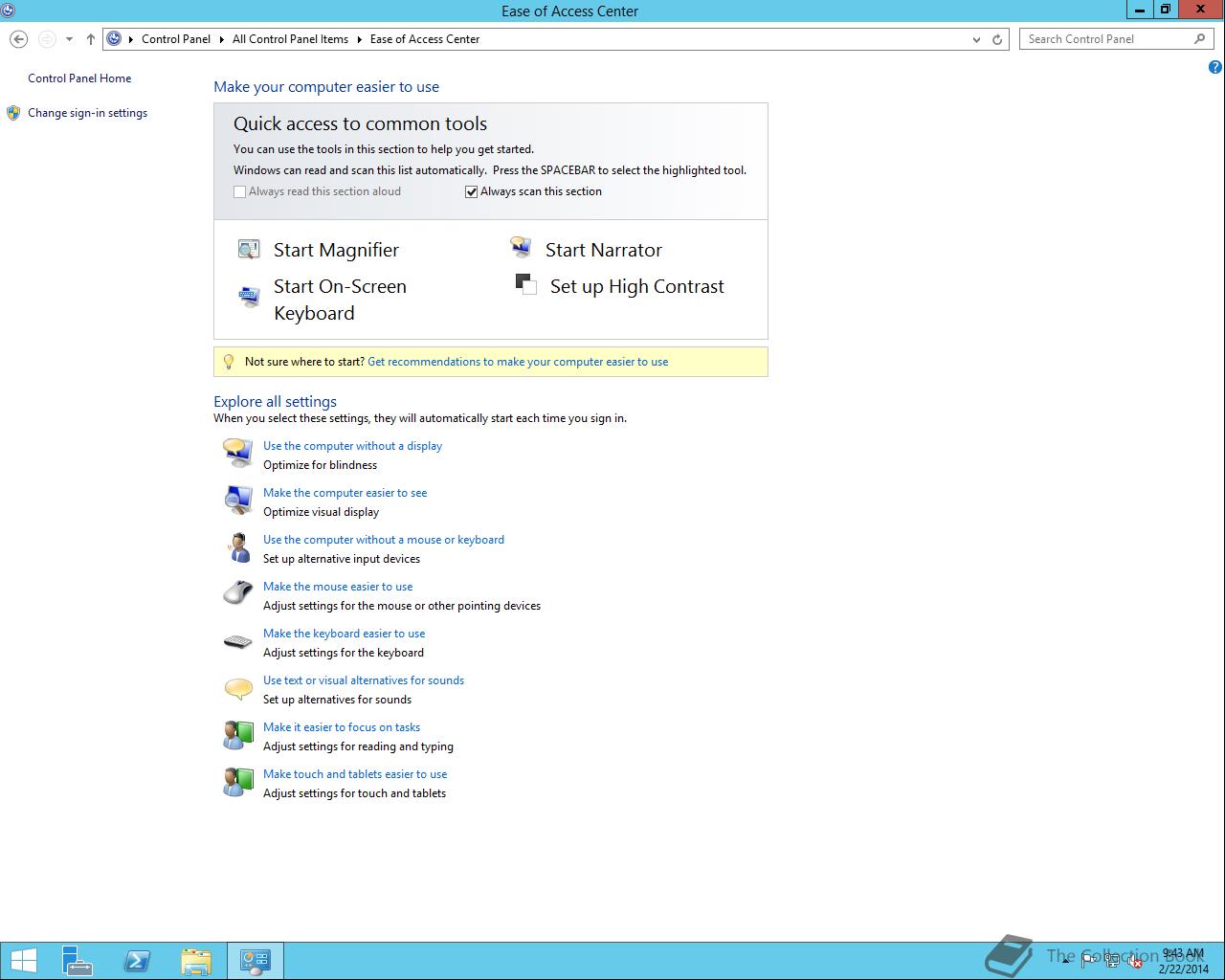Image resolution: width=1225 pixels, height=980 pixels.
Task: Open the Help question mark icon
Action: click(1214, 67)
